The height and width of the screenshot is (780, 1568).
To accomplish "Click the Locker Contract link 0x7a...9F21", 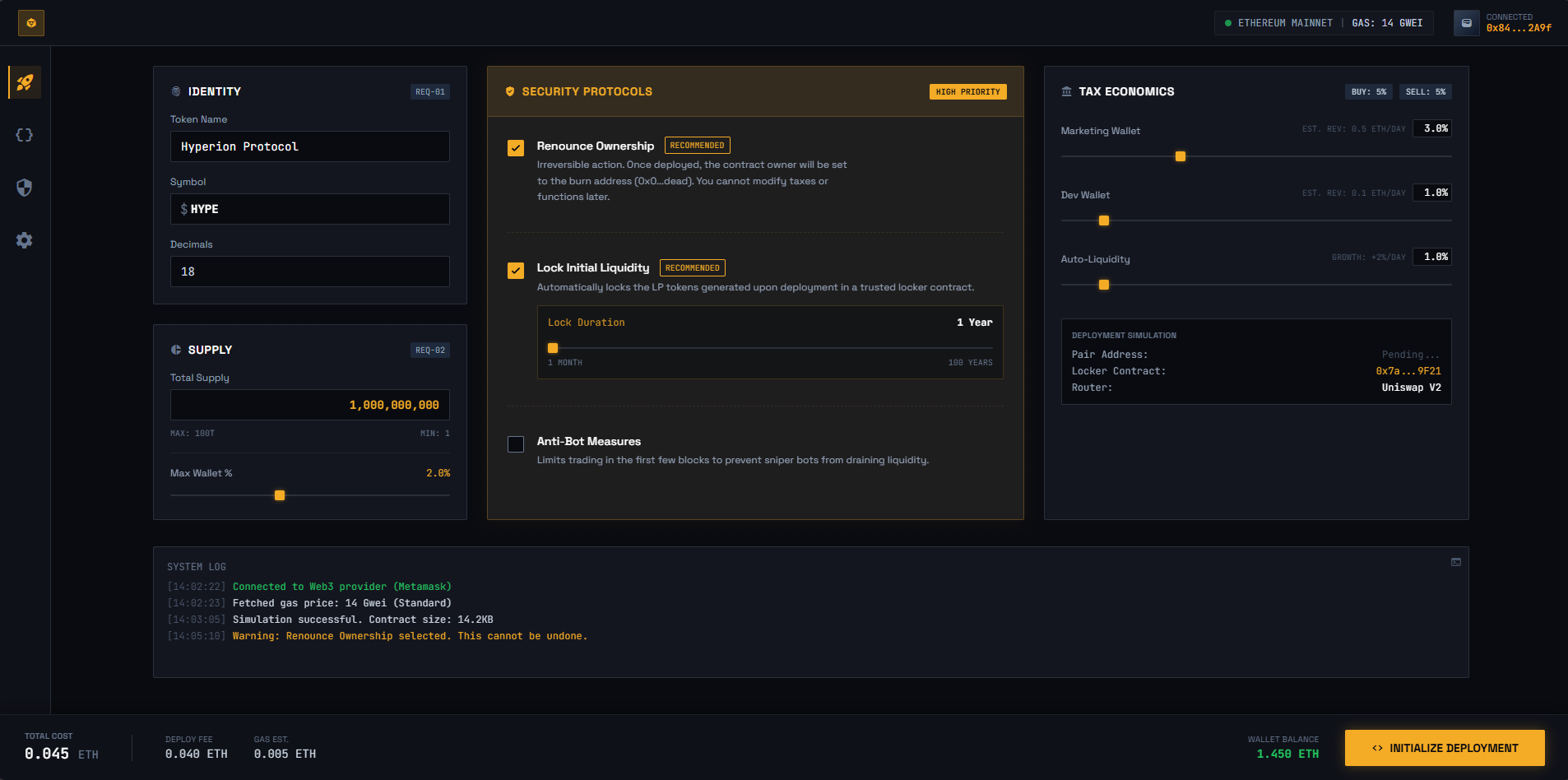I will click(x=1409, y=370).
